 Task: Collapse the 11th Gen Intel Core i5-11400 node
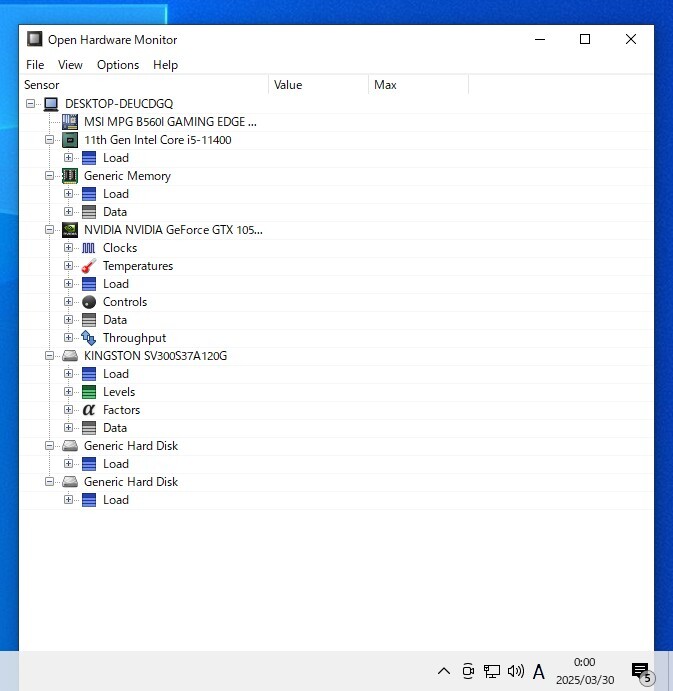click(x=49, y=140)
